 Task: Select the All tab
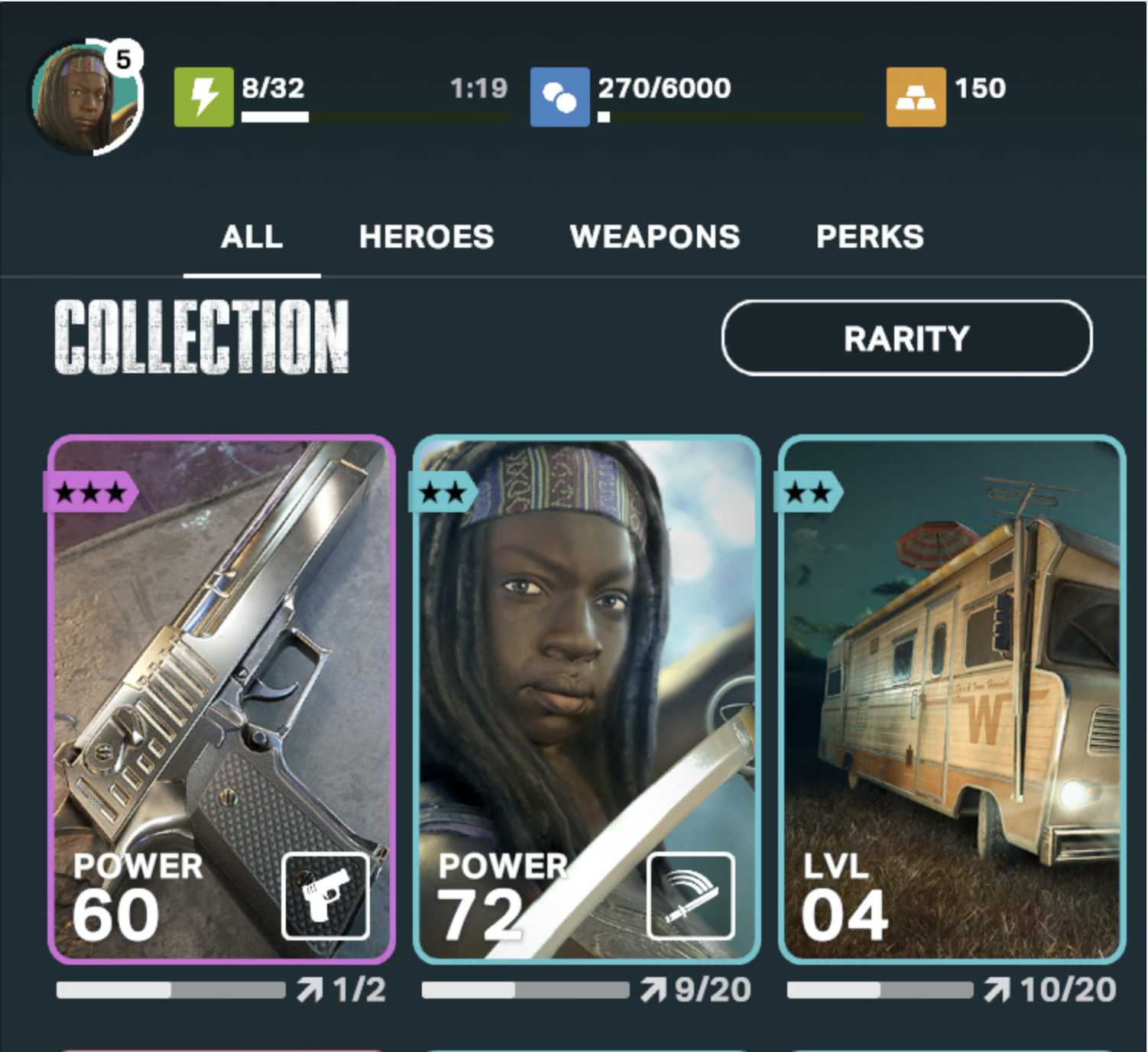pyautogui.click(x=251, y=236)
